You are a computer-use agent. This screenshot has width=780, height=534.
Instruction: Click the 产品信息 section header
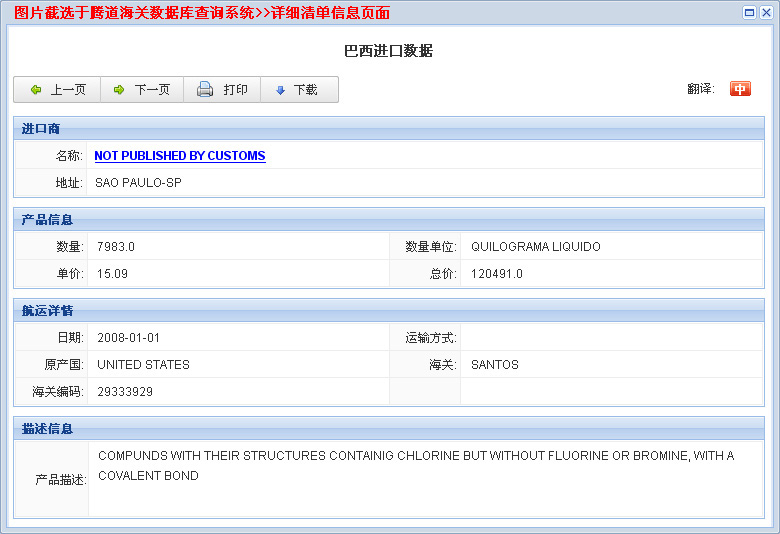47,220
